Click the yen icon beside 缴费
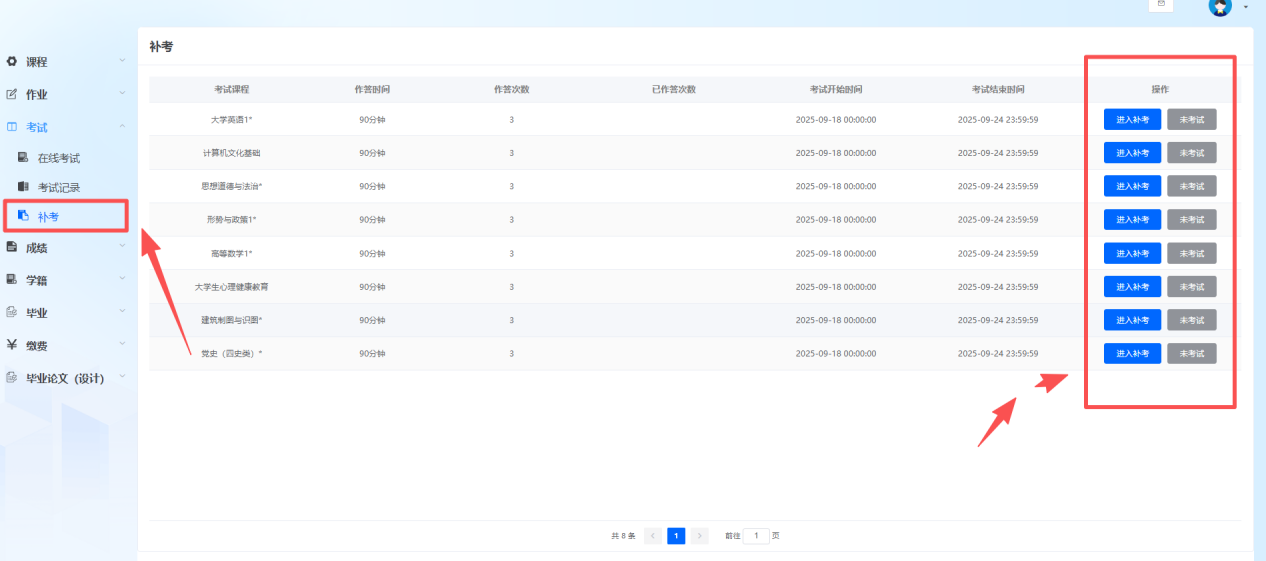Screen dimensions: 1266x561 (x=12, y=345)
